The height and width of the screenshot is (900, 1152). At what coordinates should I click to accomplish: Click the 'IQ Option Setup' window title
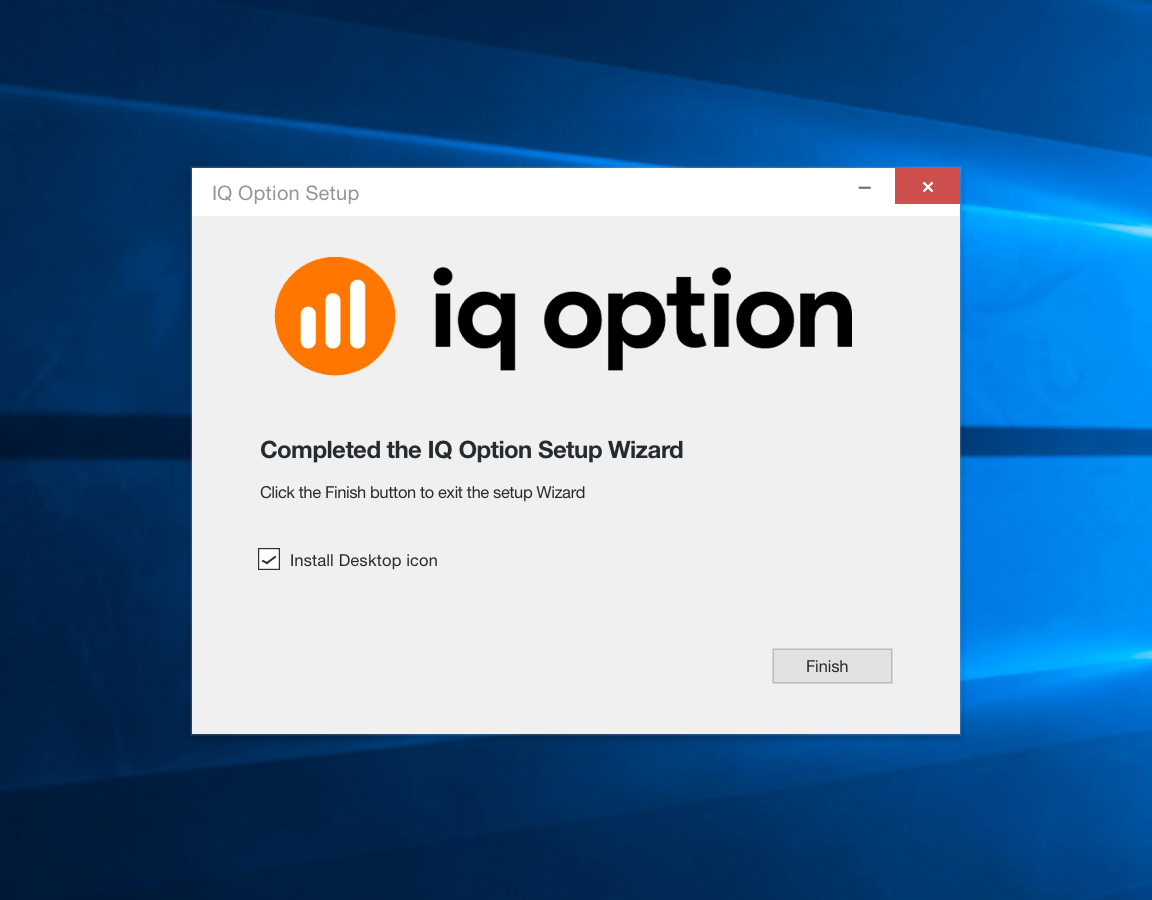pos(285,193)
